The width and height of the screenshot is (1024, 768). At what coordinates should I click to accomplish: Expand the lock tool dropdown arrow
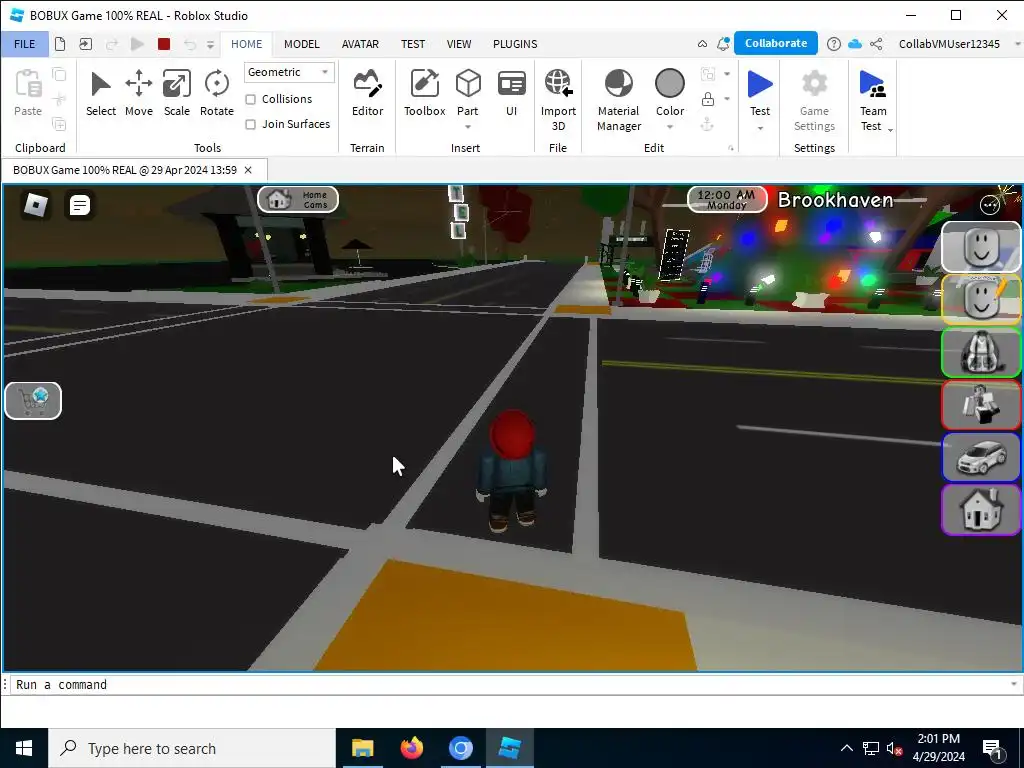[727, 99]
